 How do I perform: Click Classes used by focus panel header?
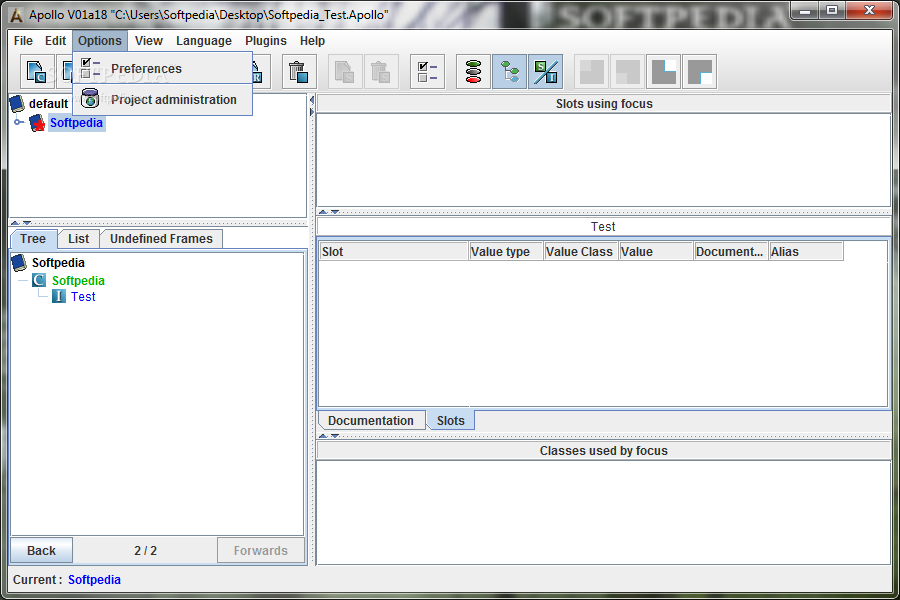click(x=604, y=451)
